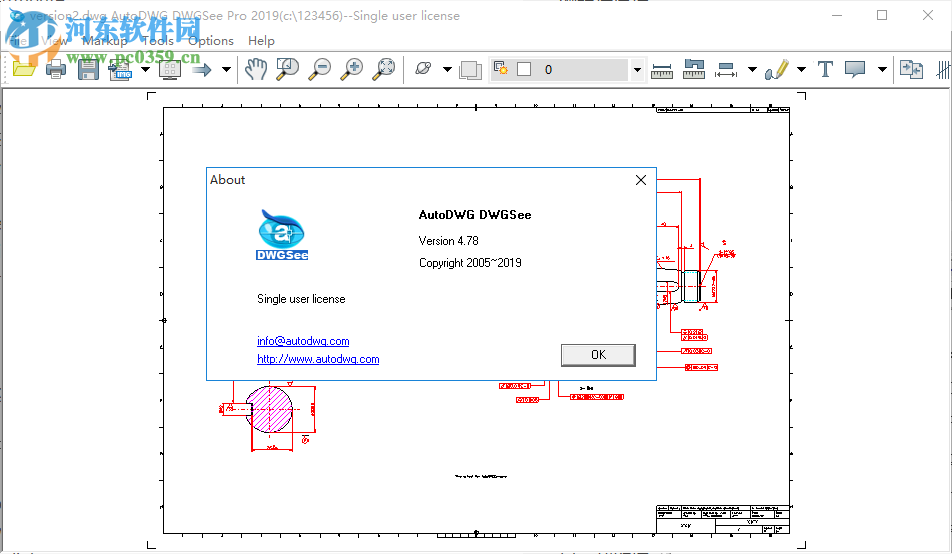Click the layer state sun icon
Image resolution: width=952 pixels, height=554 pixels.
point(500,68)
